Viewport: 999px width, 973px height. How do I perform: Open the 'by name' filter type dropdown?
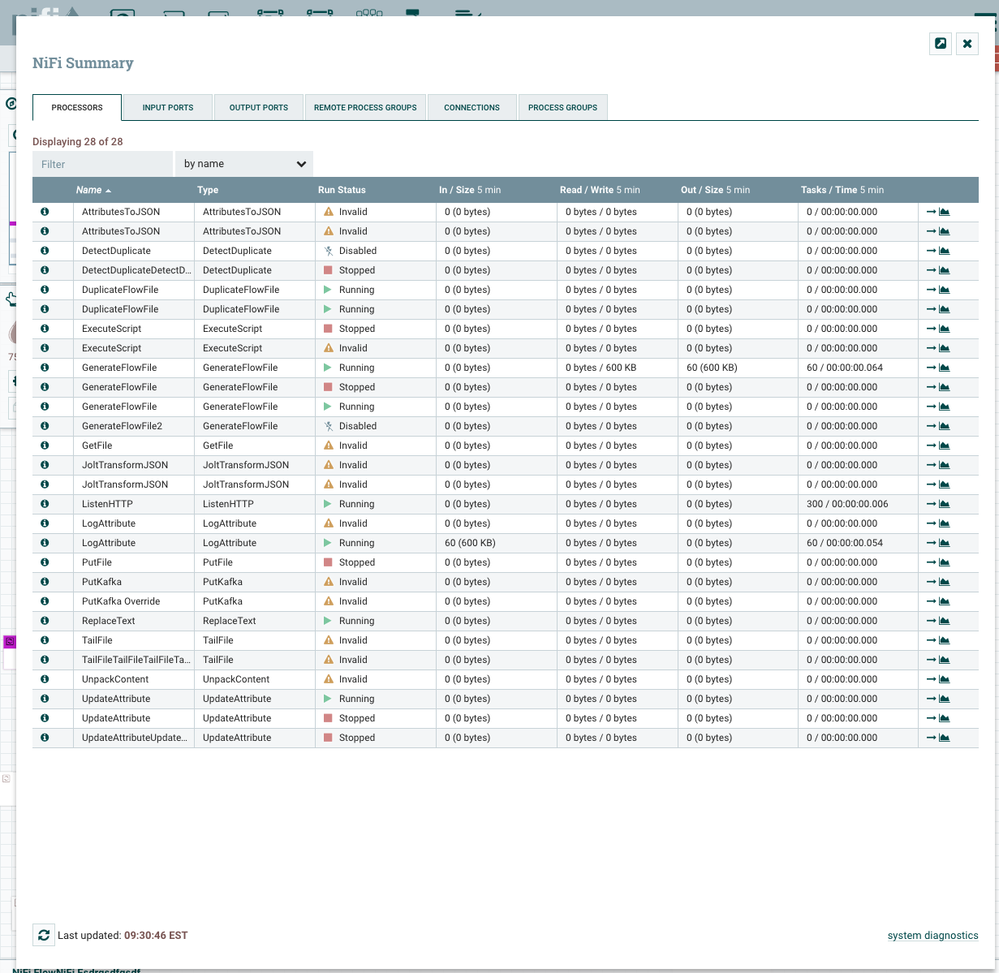pos(243,164)
